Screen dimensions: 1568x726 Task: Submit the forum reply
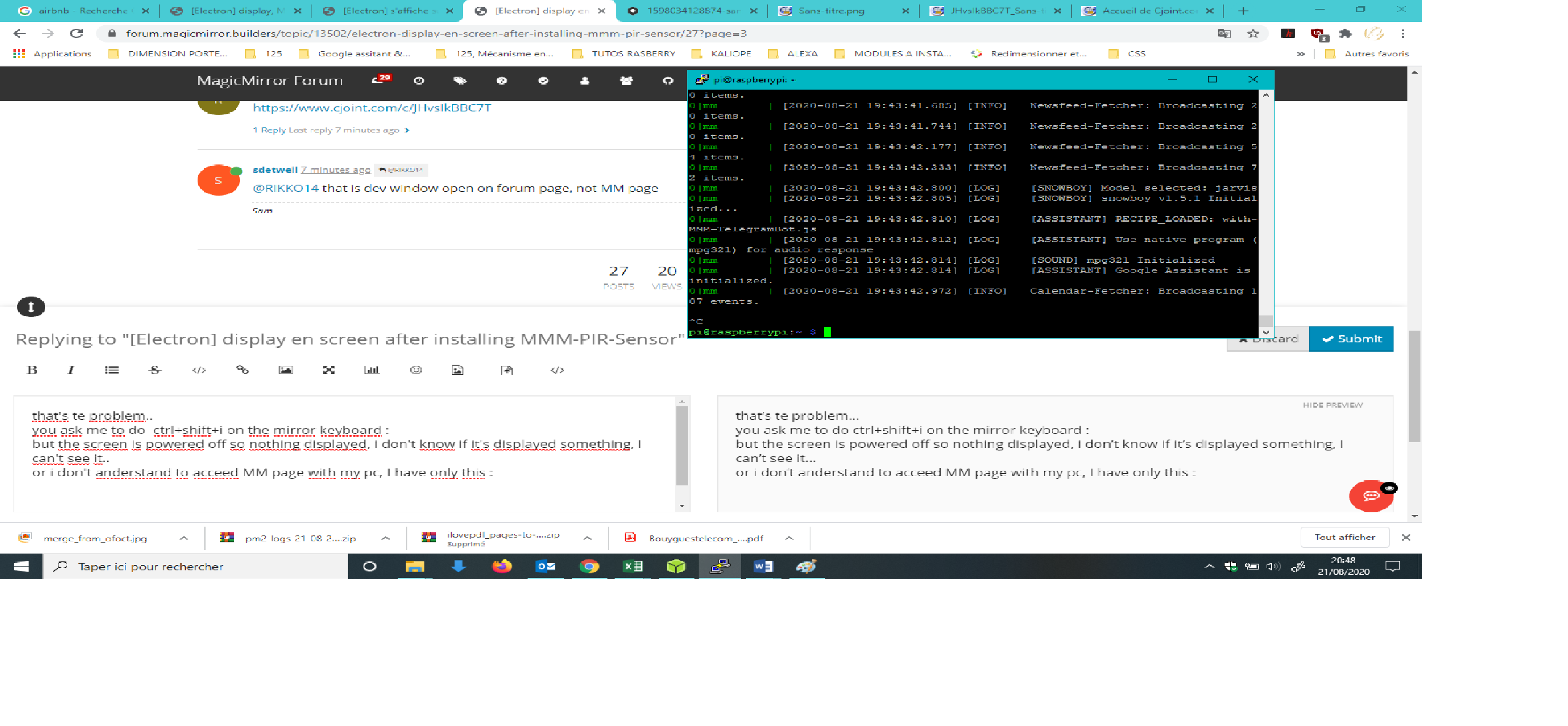(1351, 339)
